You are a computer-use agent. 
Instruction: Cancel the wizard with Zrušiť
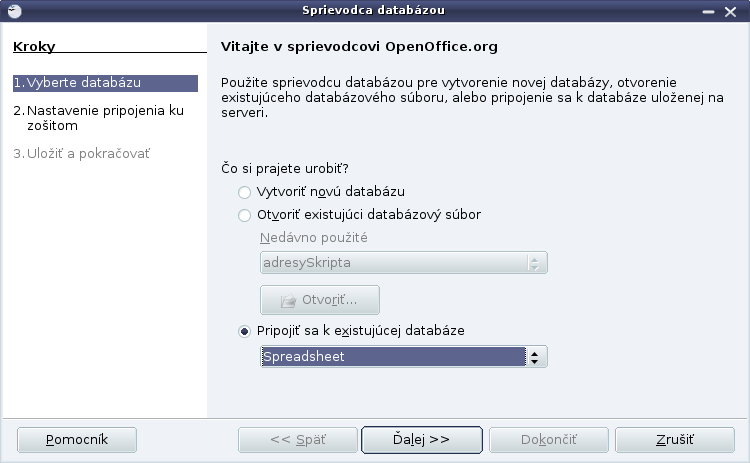(674, 440)
